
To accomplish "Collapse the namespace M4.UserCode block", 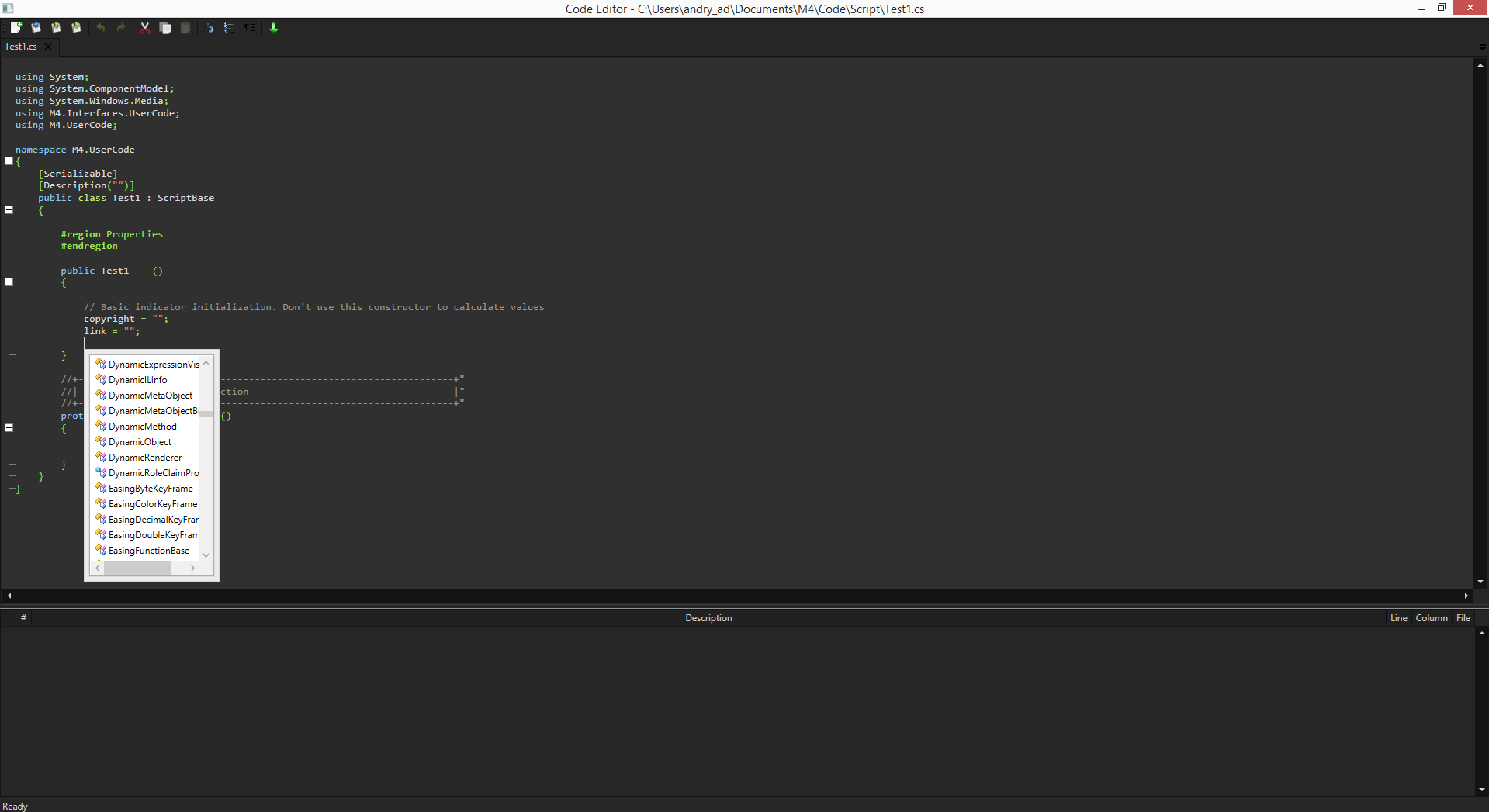I will point(9,161).
